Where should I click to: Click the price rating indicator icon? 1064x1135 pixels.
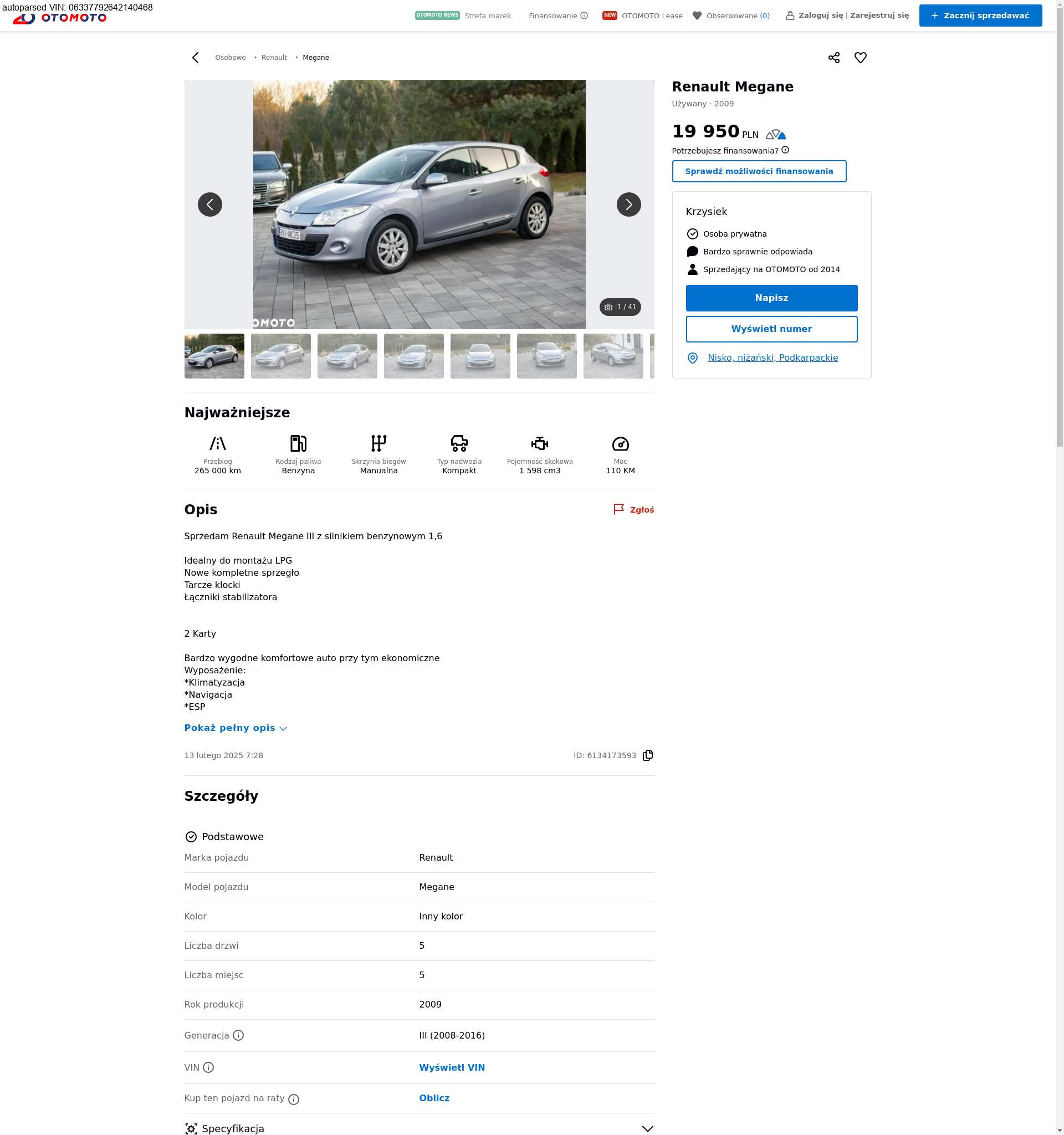(776, 135)
